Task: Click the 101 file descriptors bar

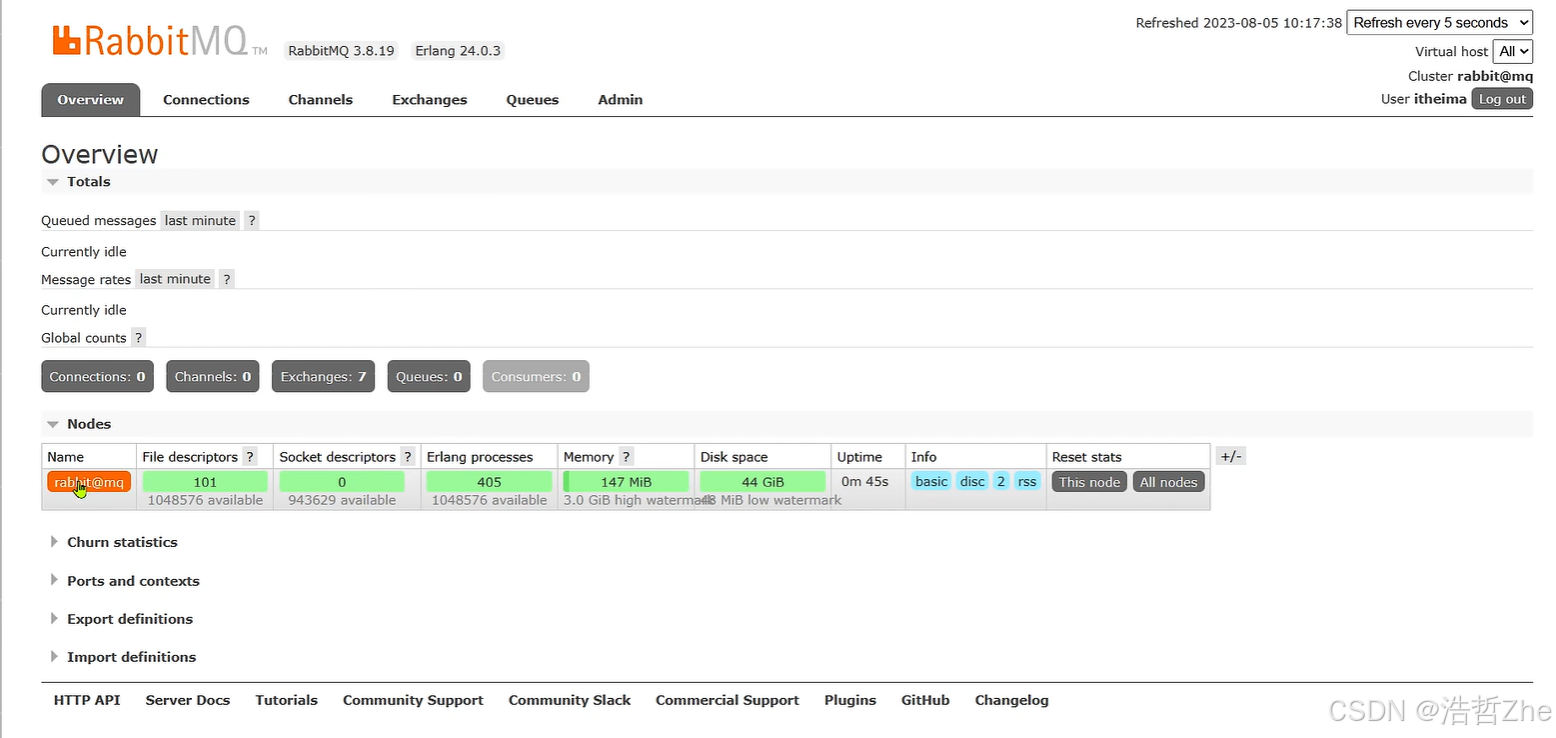Action: point(205,482)
